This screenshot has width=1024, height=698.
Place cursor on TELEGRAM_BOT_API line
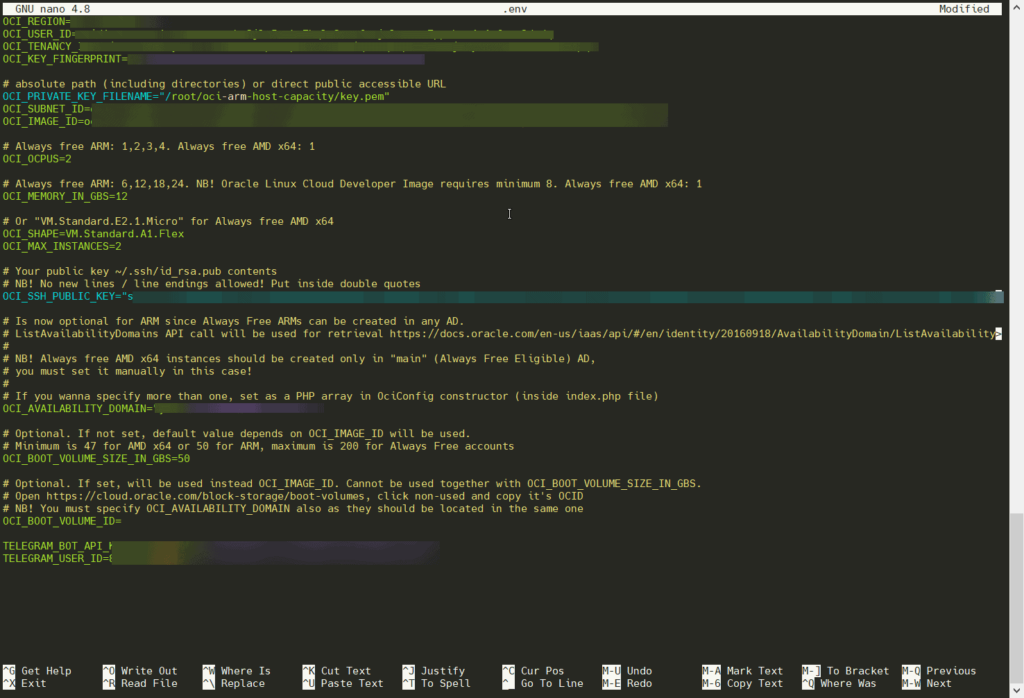point(221,546)
